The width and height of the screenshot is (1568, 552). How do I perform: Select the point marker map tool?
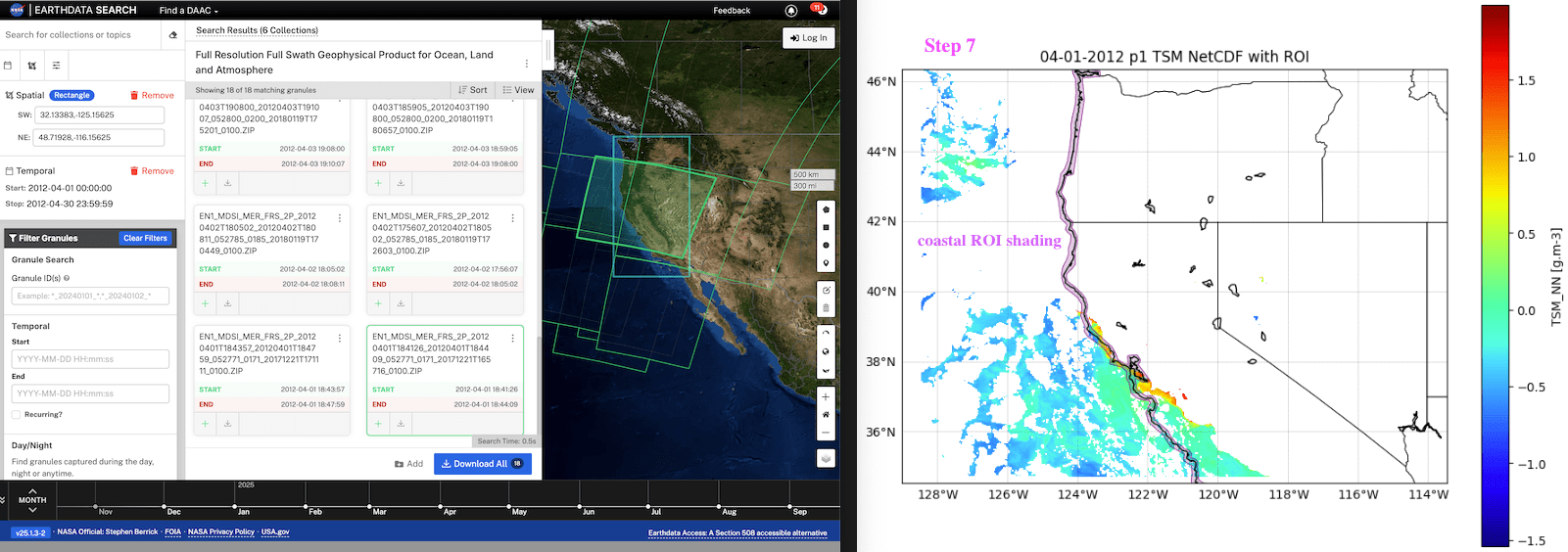point(826,263)
